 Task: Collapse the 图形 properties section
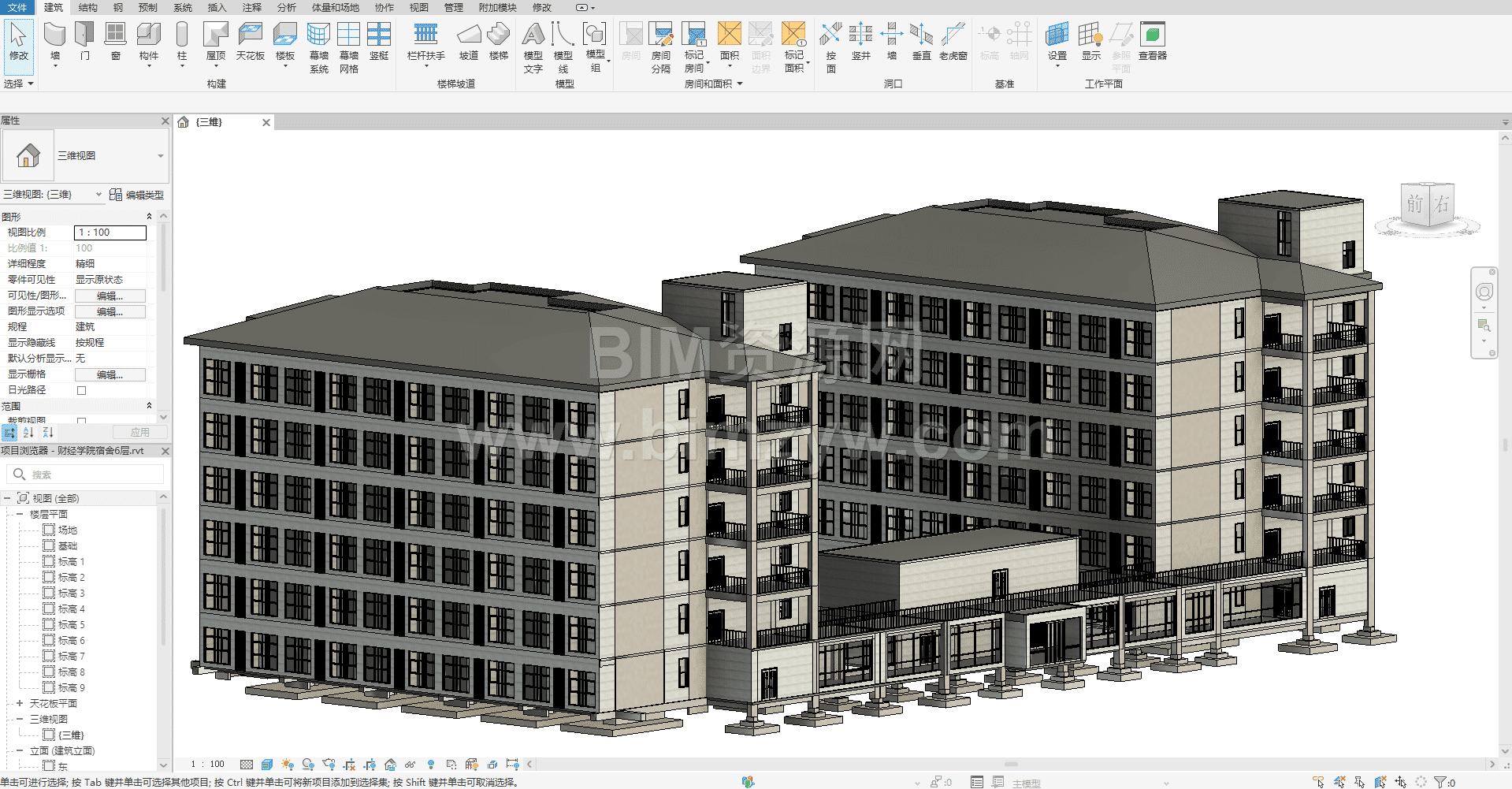coord(149,217)
